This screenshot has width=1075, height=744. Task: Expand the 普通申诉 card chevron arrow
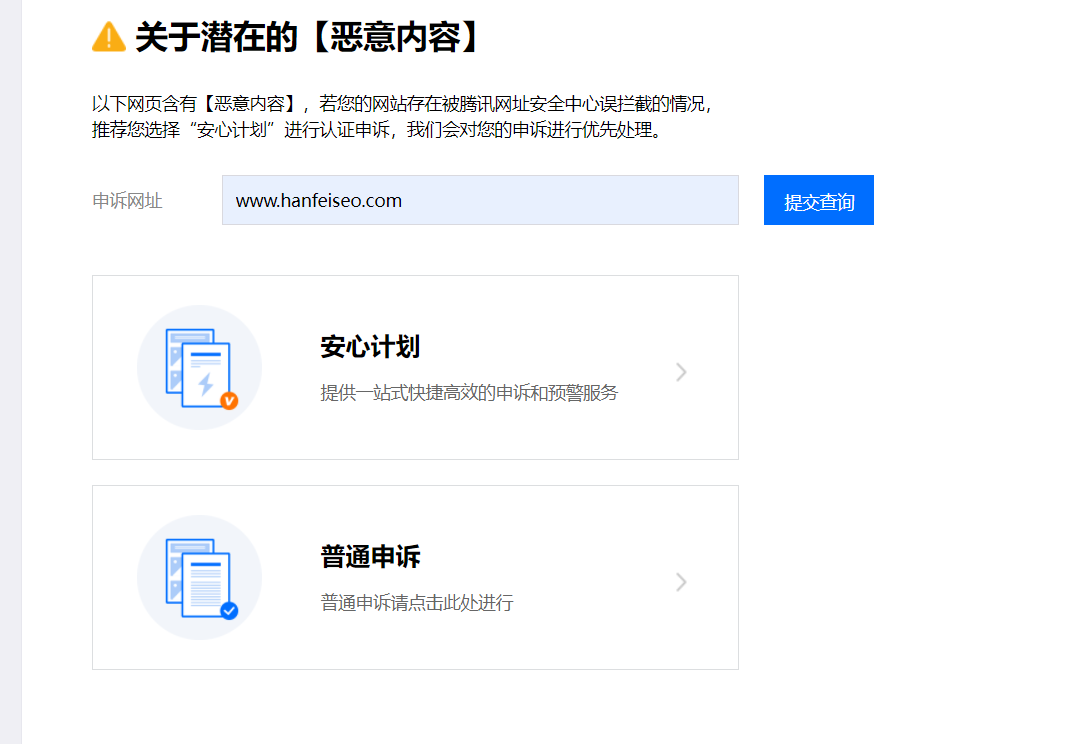pyautogui.click(x=681, y=582)
